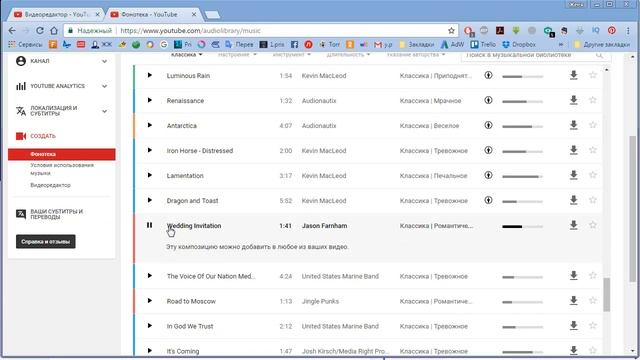Viewport: 640px width, 360px height.
Task: Star The Voice Of Our Nation track
Action: tap(593, 276)
